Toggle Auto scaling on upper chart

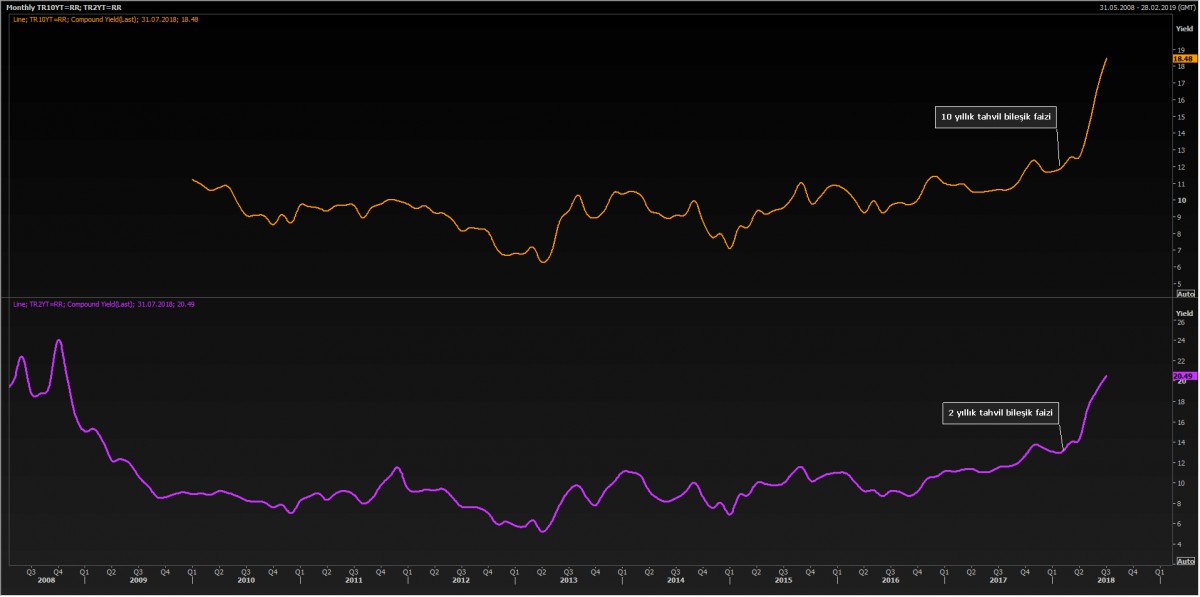click(1185, 294)
